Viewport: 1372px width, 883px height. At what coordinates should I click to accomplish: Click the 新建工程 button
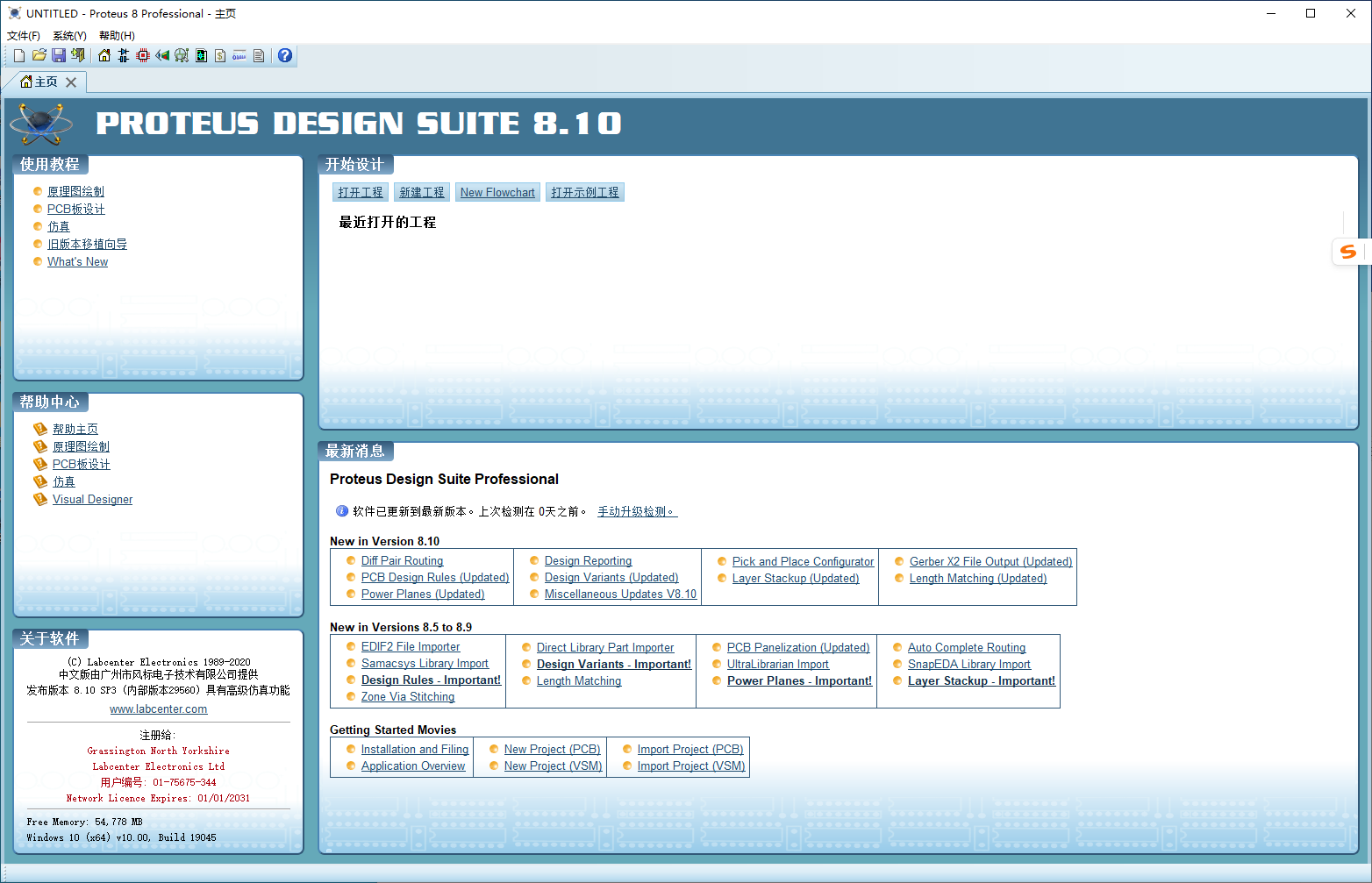click(x=422, y=192)
